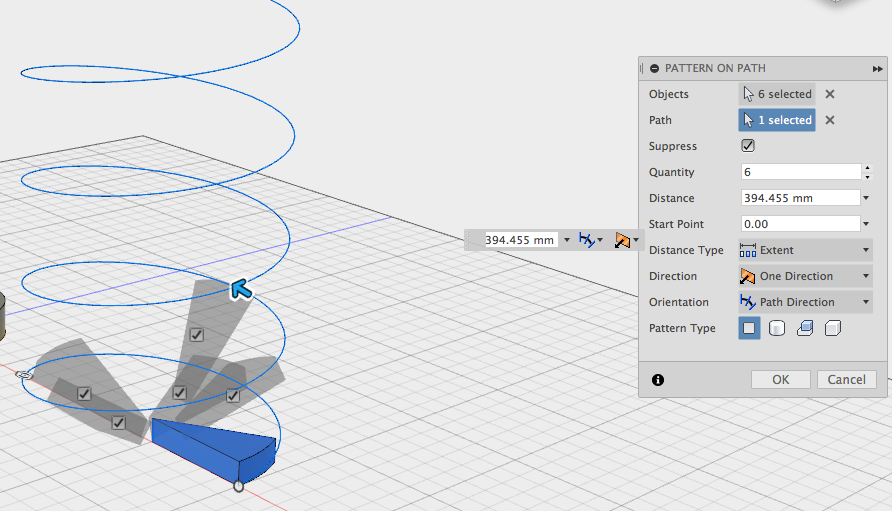Open the Distance Type Extent dropdown
This screenshot has height=511, width=892.
pyautogui.click(x=806, y=250)
